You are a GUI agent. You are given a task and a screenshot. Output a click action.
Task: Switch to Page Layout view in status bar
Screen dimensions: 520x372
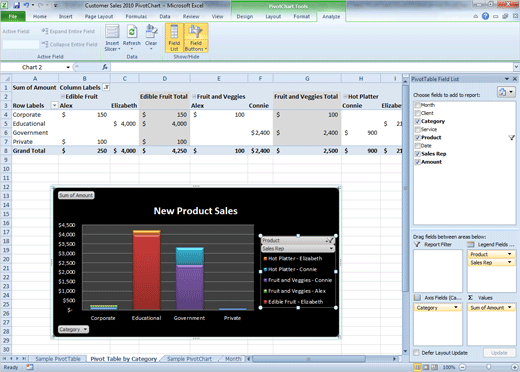pos(426,367)
